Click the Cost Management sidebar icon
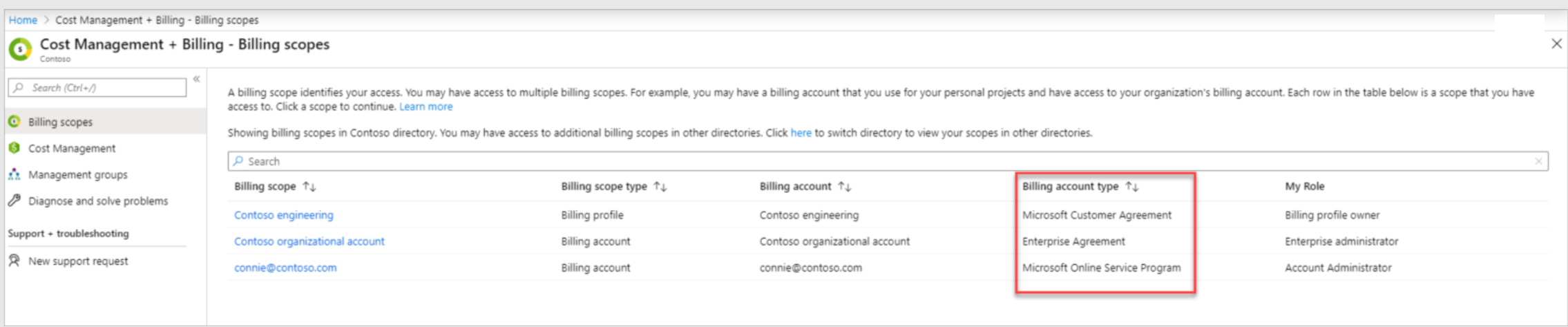 click(14, 148)
